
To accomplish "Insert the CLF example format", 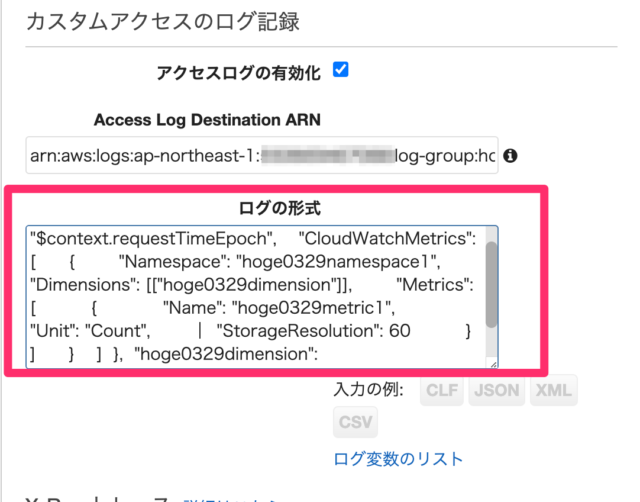I will tap(442, 390).
